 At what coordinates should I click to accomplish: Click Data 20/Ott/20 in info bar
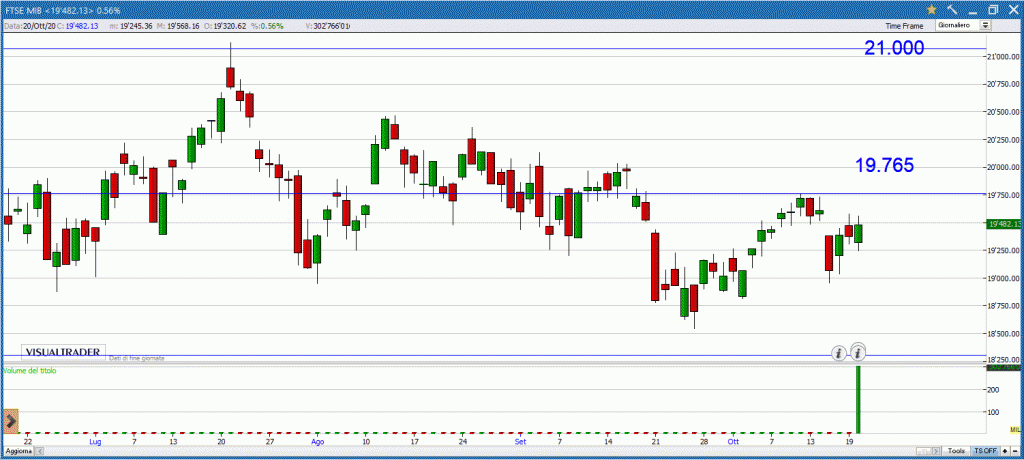[30, 26]
